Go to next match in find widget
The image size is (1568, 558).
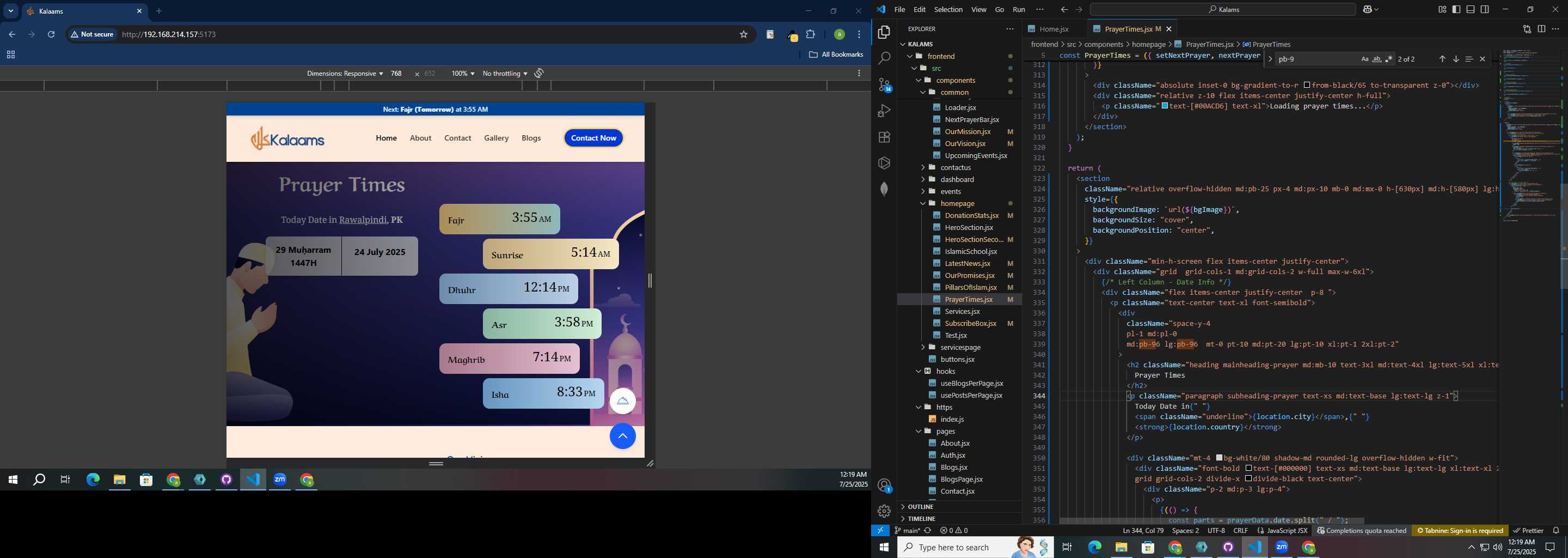(x=1456, y=59)
